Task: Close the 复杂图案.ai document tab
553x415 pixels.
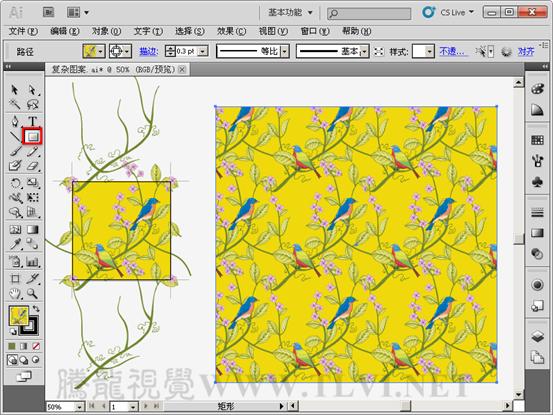Action: click(x=182, y=69)
